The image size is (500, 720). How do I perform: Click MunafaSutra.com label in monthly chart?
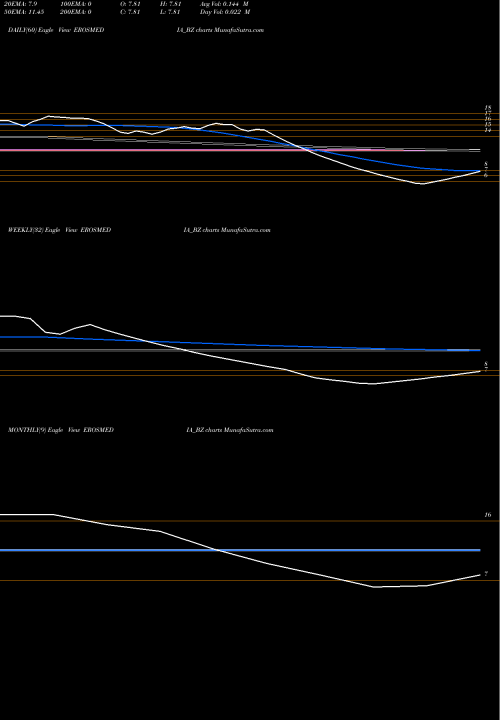tap(248, 430)
